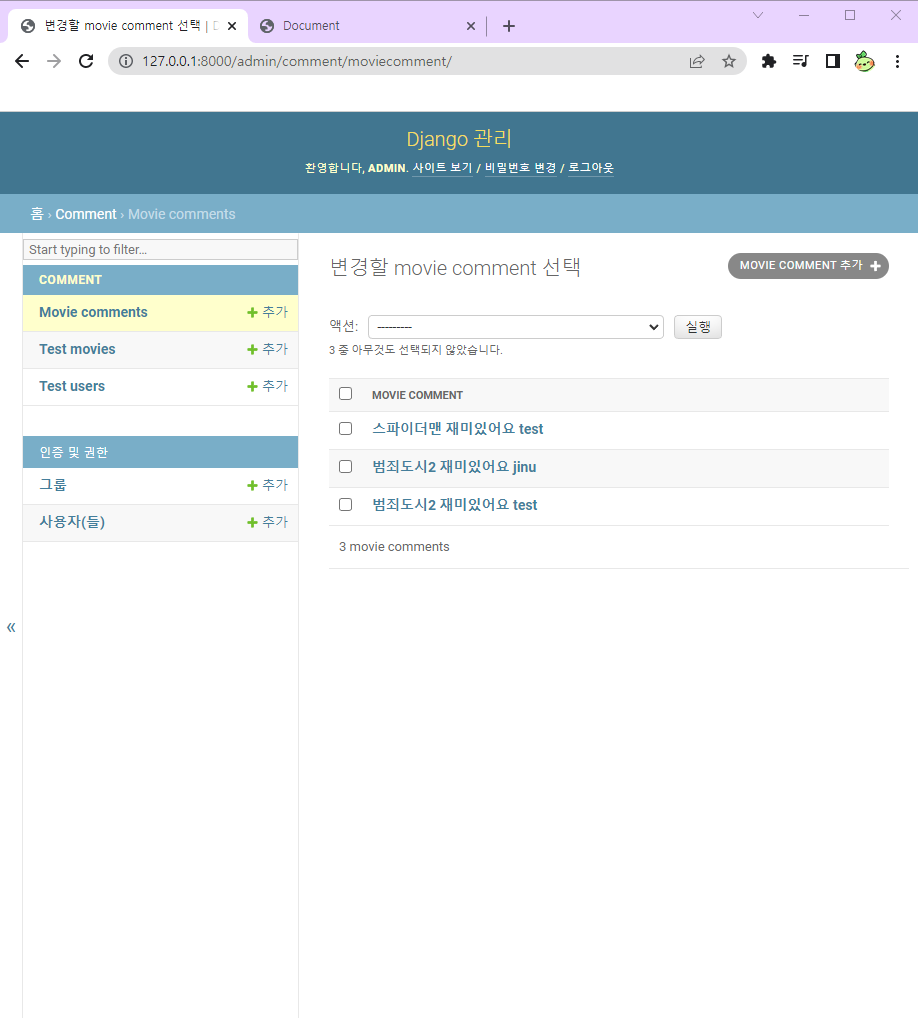Open the Chrome three-dot menu
The width and height of the screenshot is (918, 1018).
897,61
